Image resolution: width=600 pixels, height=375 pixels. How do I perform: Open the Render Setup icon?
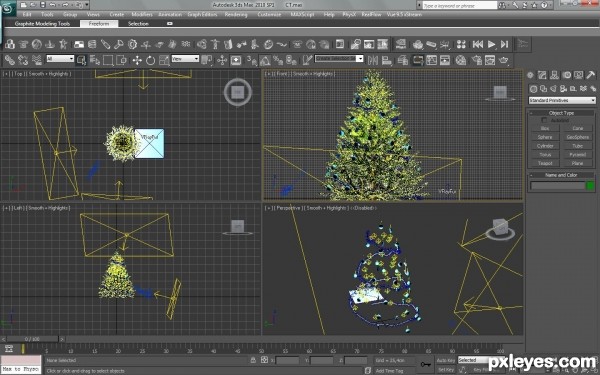tap(477, 60)
